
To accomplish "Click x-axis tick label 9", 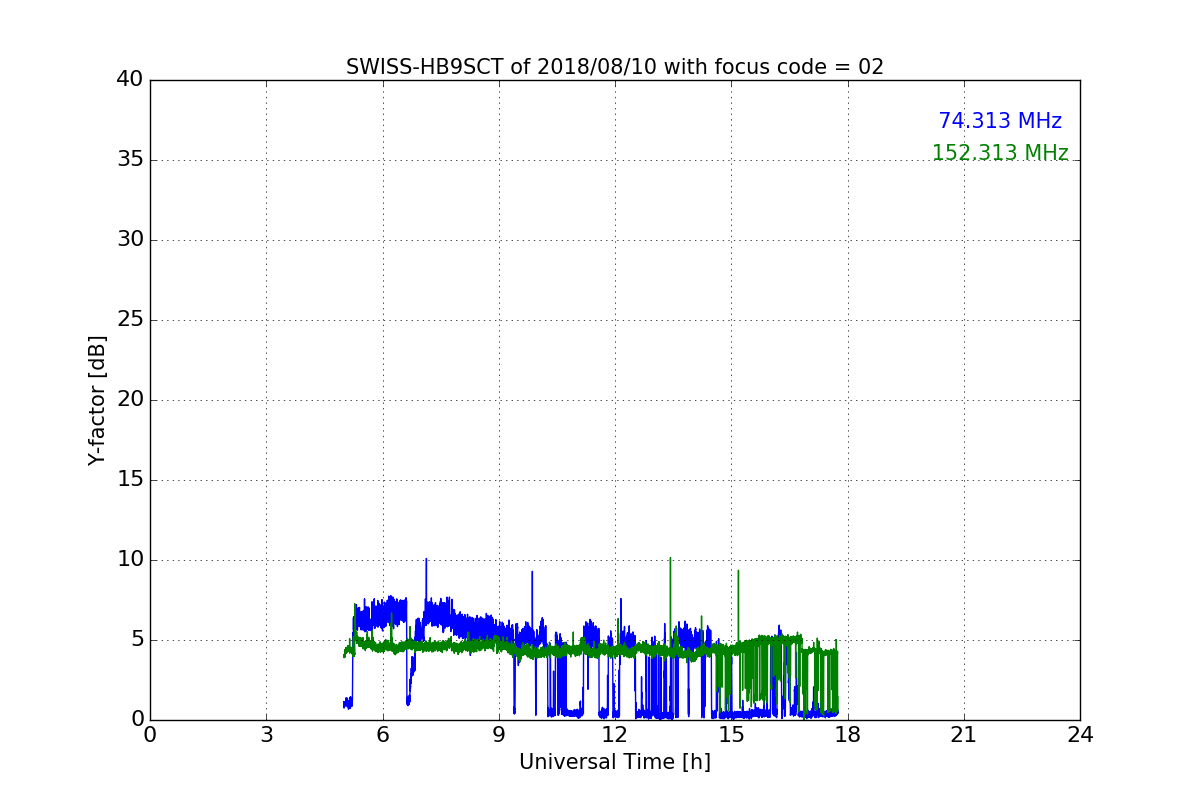I will click(499, 735).
